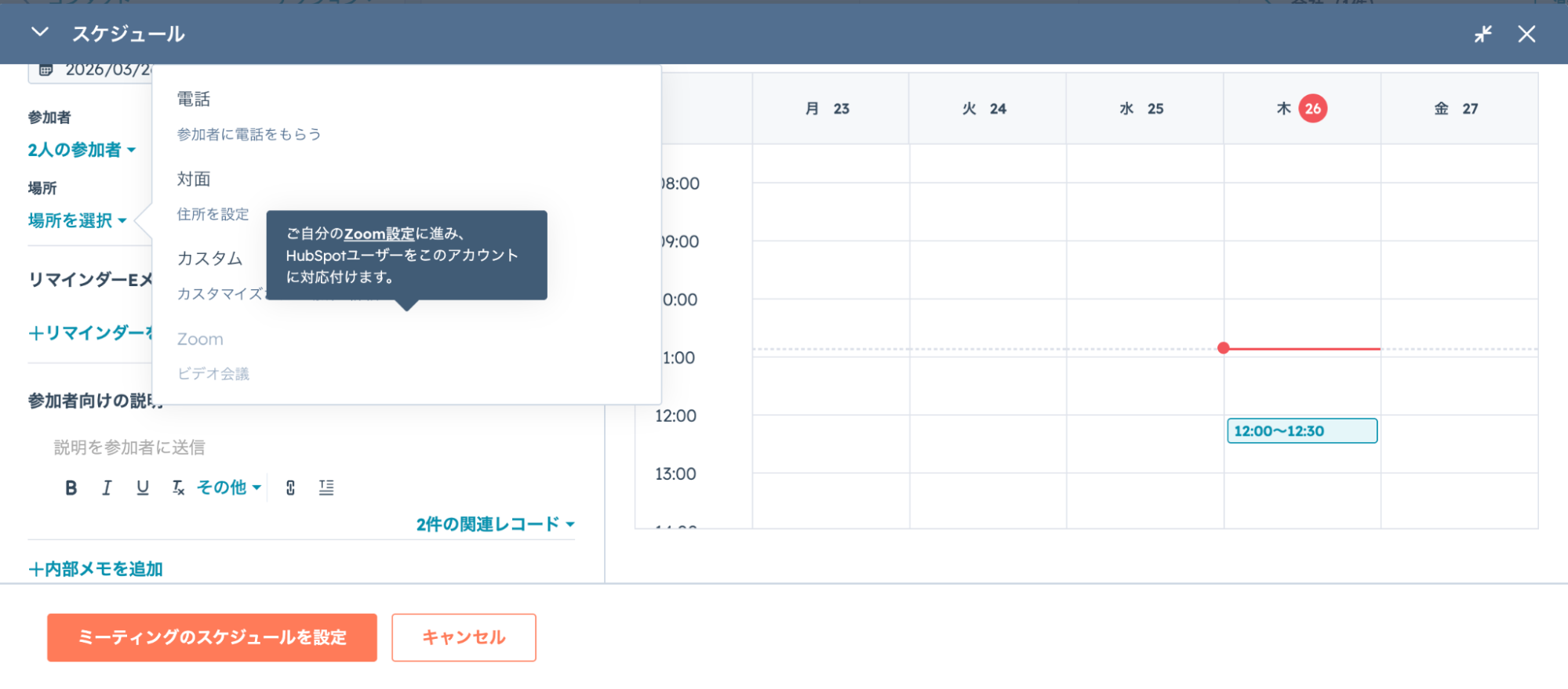Viewport: 1568px width, 689px height.
Task: Click the snippet insert icon in editor
Action: point(326,488)
